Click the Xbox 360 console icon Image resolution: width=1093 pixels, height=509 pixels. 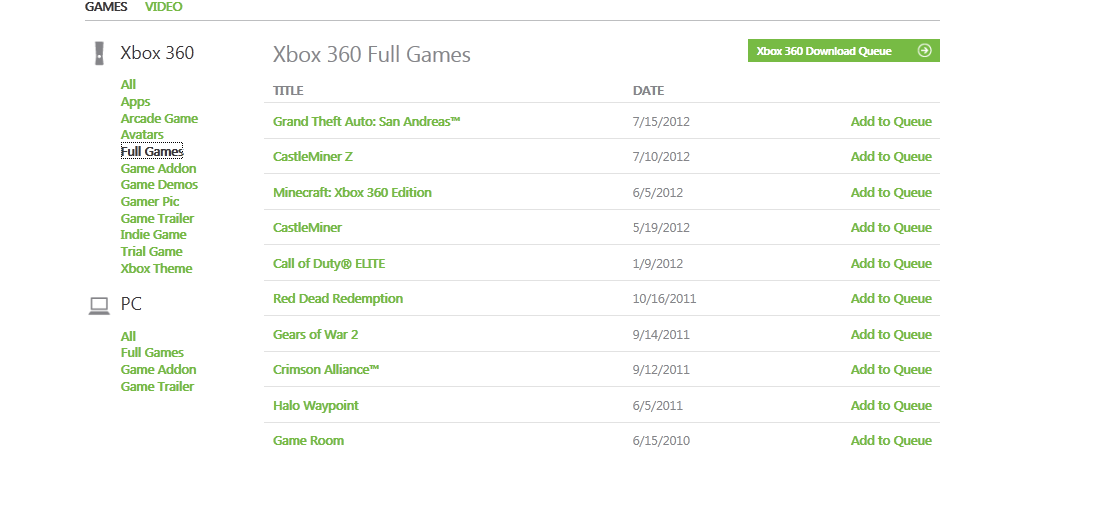pos(98,54)
